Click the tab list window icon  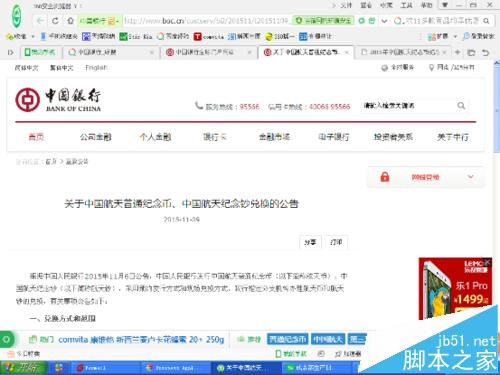point(471,52)
